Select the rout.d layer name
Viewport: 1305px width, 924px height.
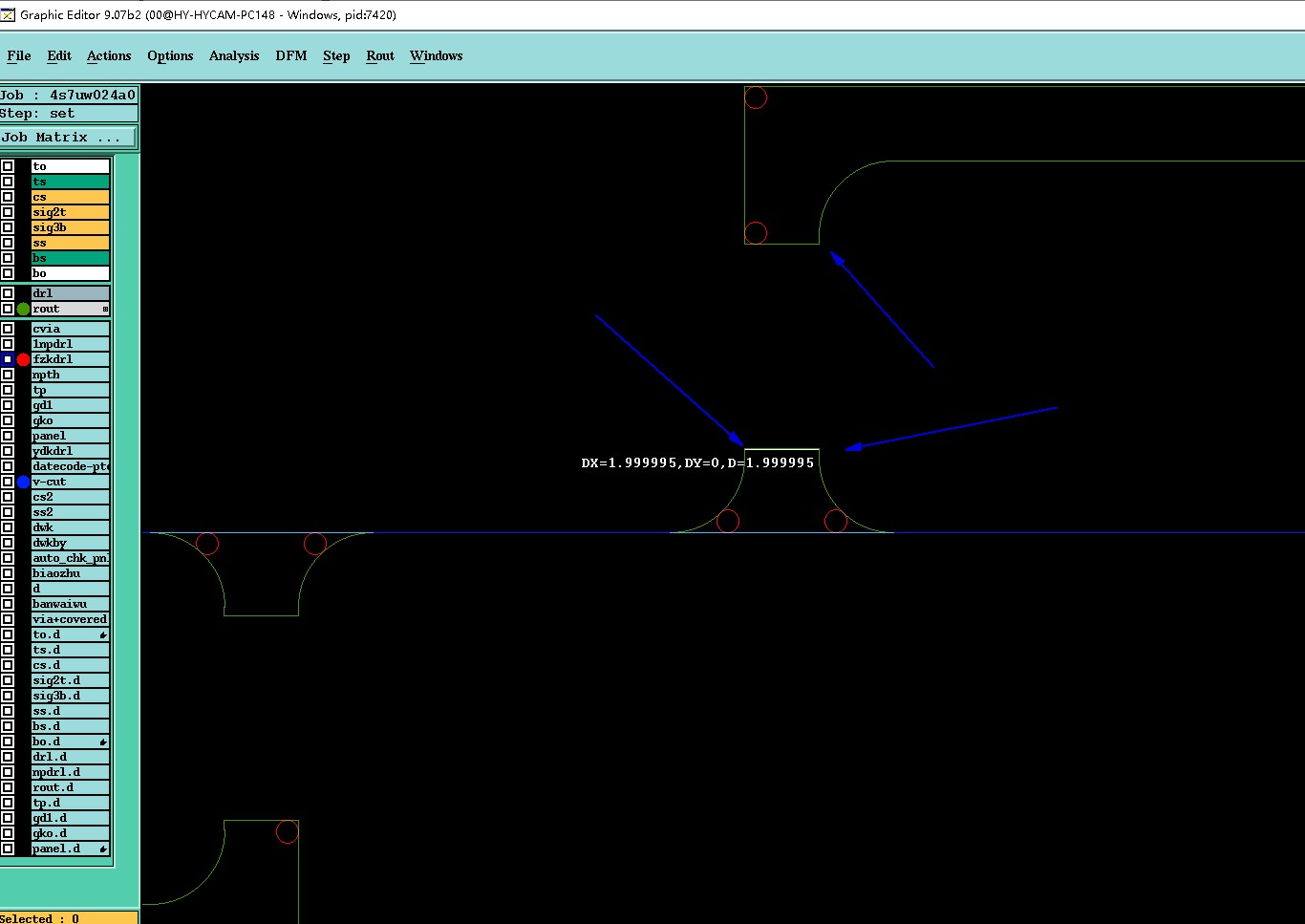pyautogui.click(x=71, y=787)
